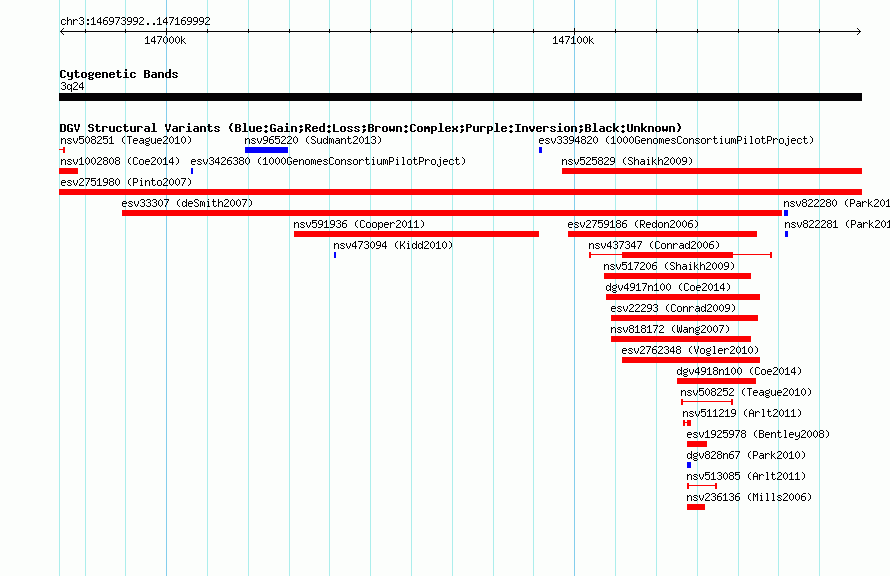Click the DGV Structural Variants track title
890x576 pixels.
pos(371,128)
